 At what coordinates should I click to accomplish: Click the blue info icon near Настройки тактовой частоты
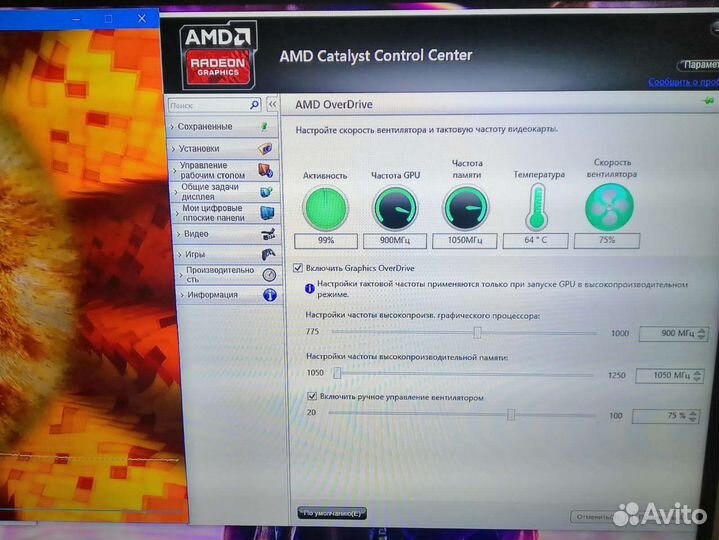pos(310,288)
